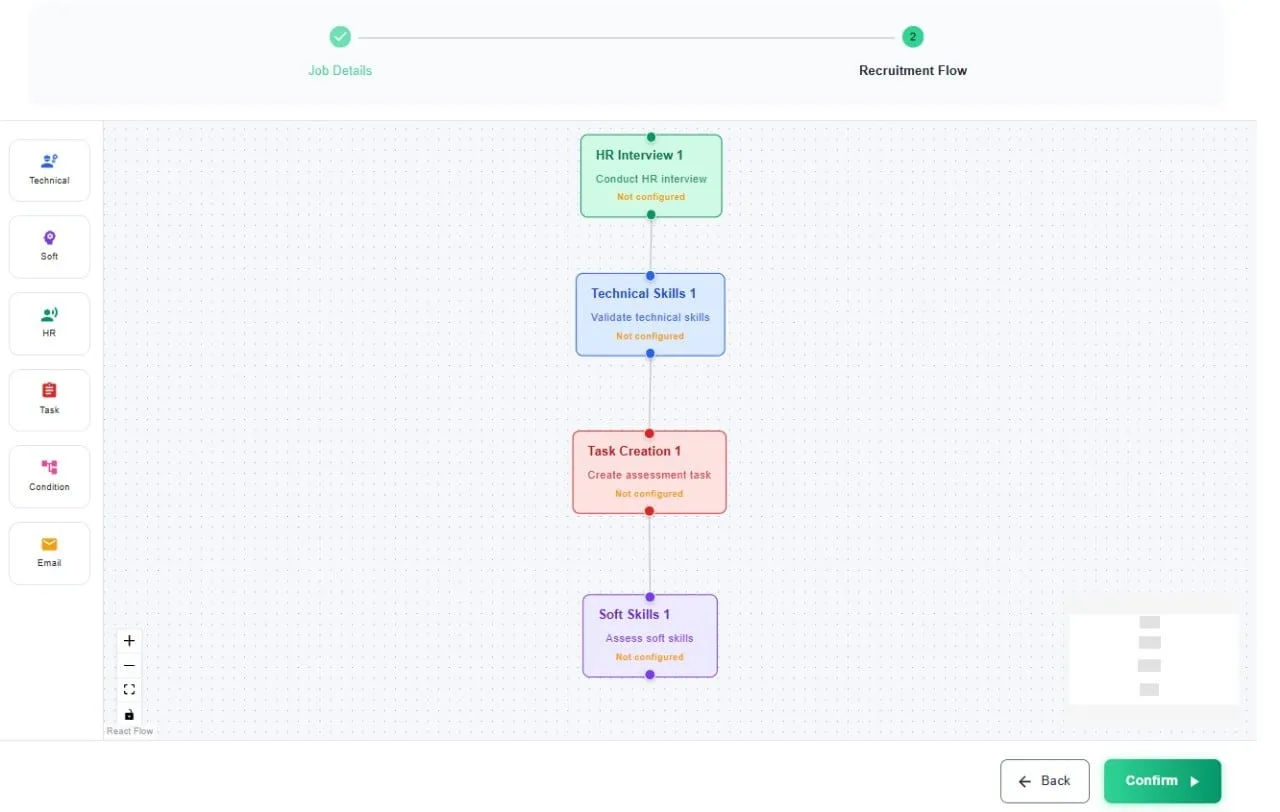Click the top handle of Task Creation 1
The height and width of the screenshot is (812, 1280).
(x=649, y=434)
